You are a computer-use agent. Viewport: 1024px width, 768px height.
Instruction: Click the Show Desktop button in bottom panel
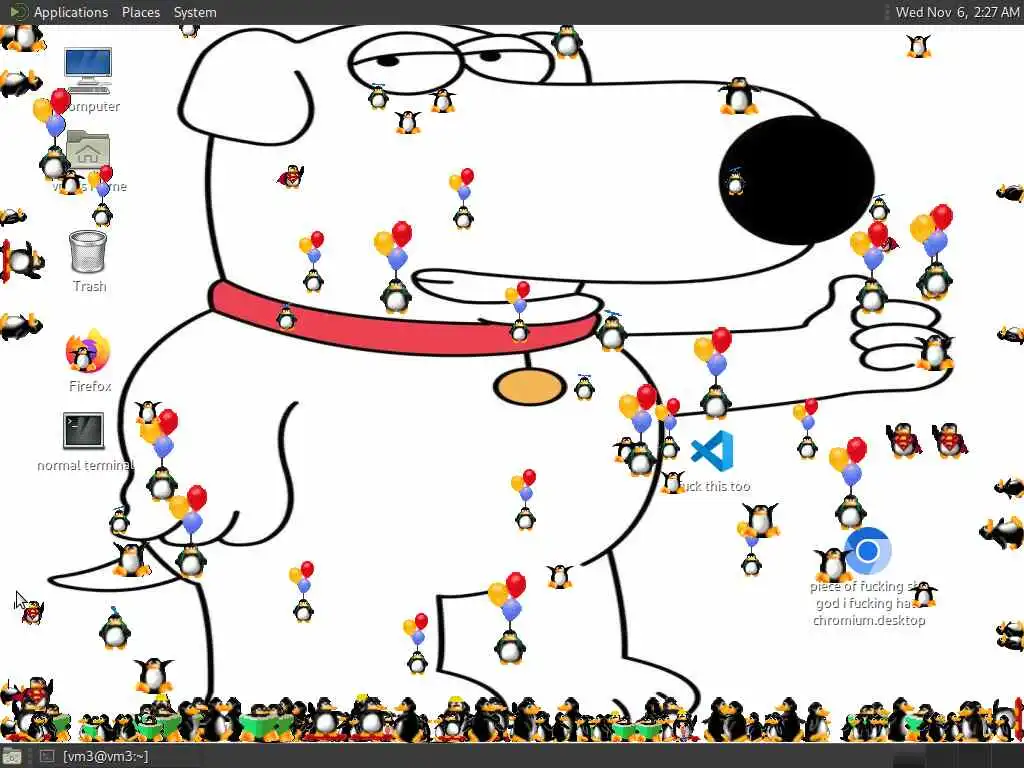[x=12, y=756]
